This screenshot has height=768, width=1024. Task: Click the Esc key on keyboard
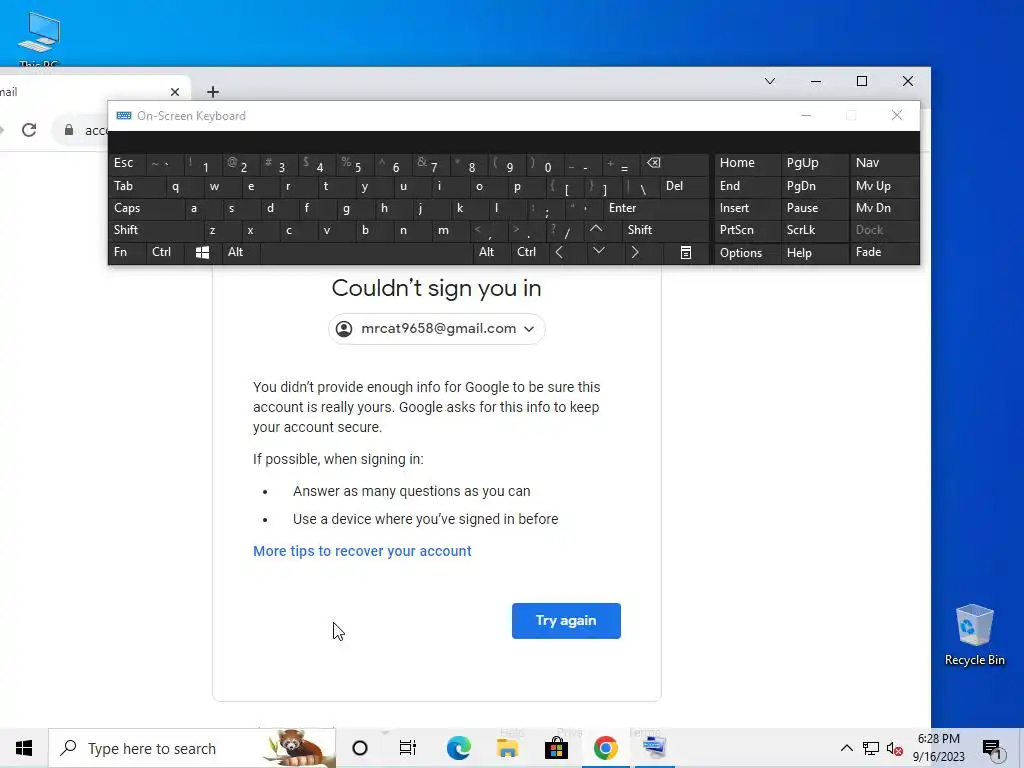point(127,163)
